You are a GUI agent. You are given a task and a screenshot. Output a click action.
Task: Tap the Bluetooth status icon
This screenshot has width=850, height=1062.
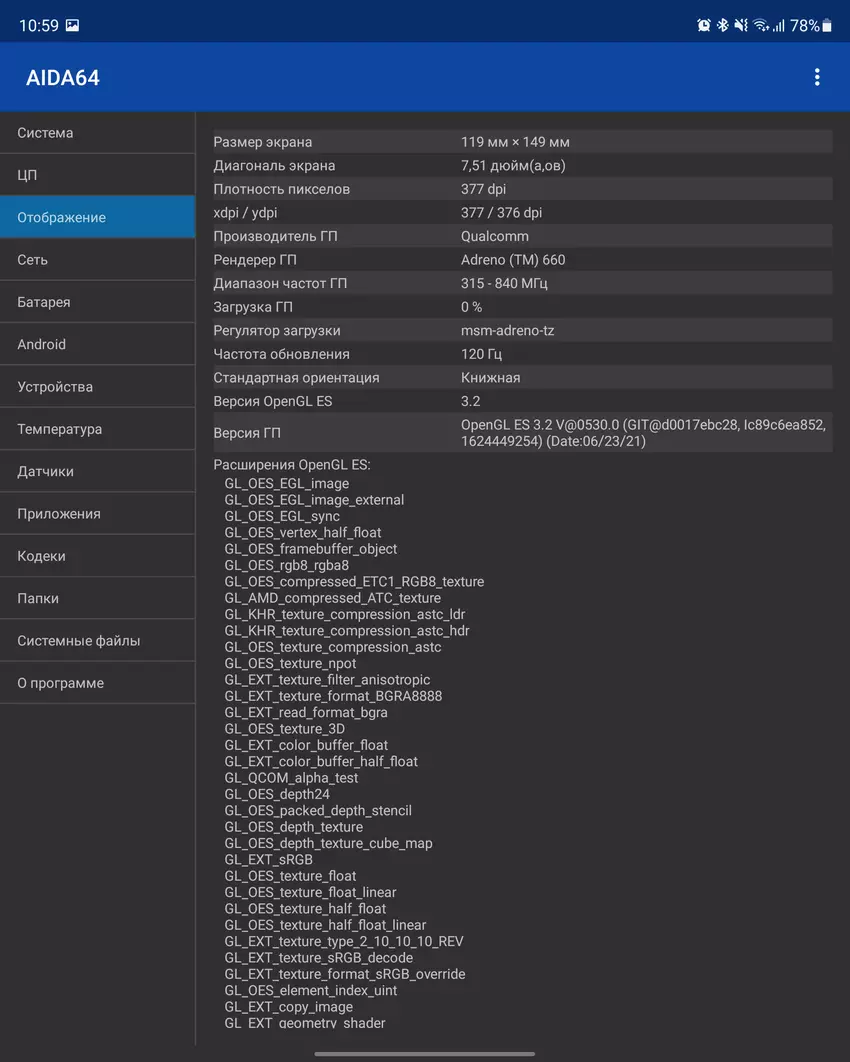pyautogui.click(x=722, y=26)
